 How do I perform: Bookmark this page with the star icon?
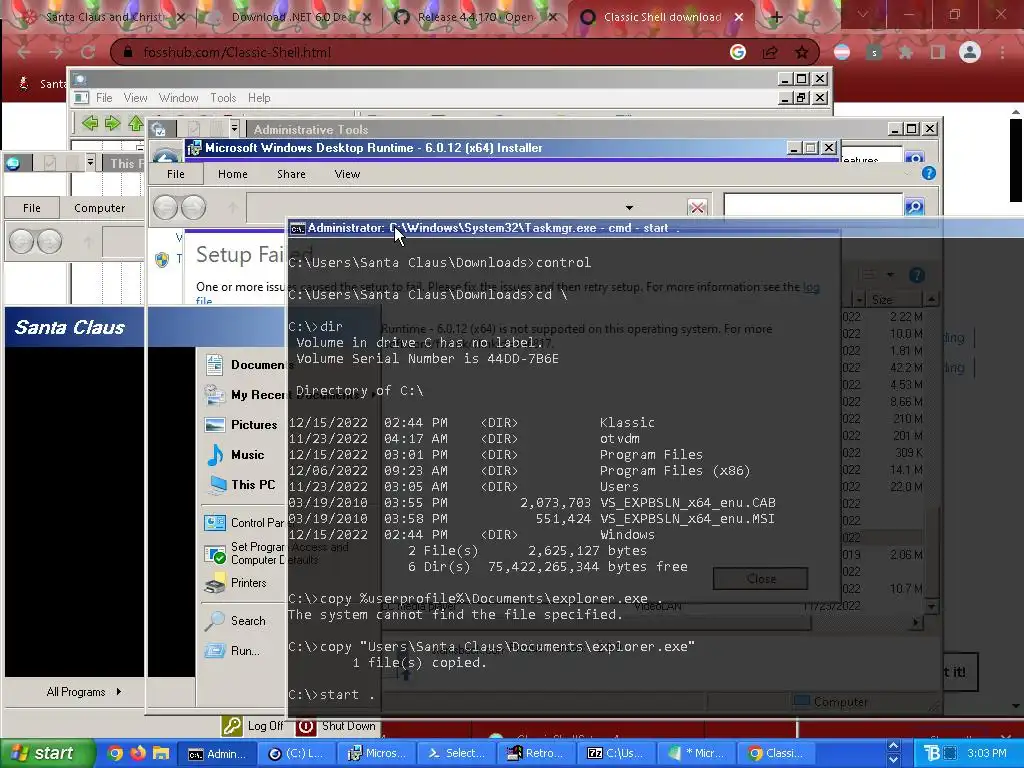click(x=801, y=52)
